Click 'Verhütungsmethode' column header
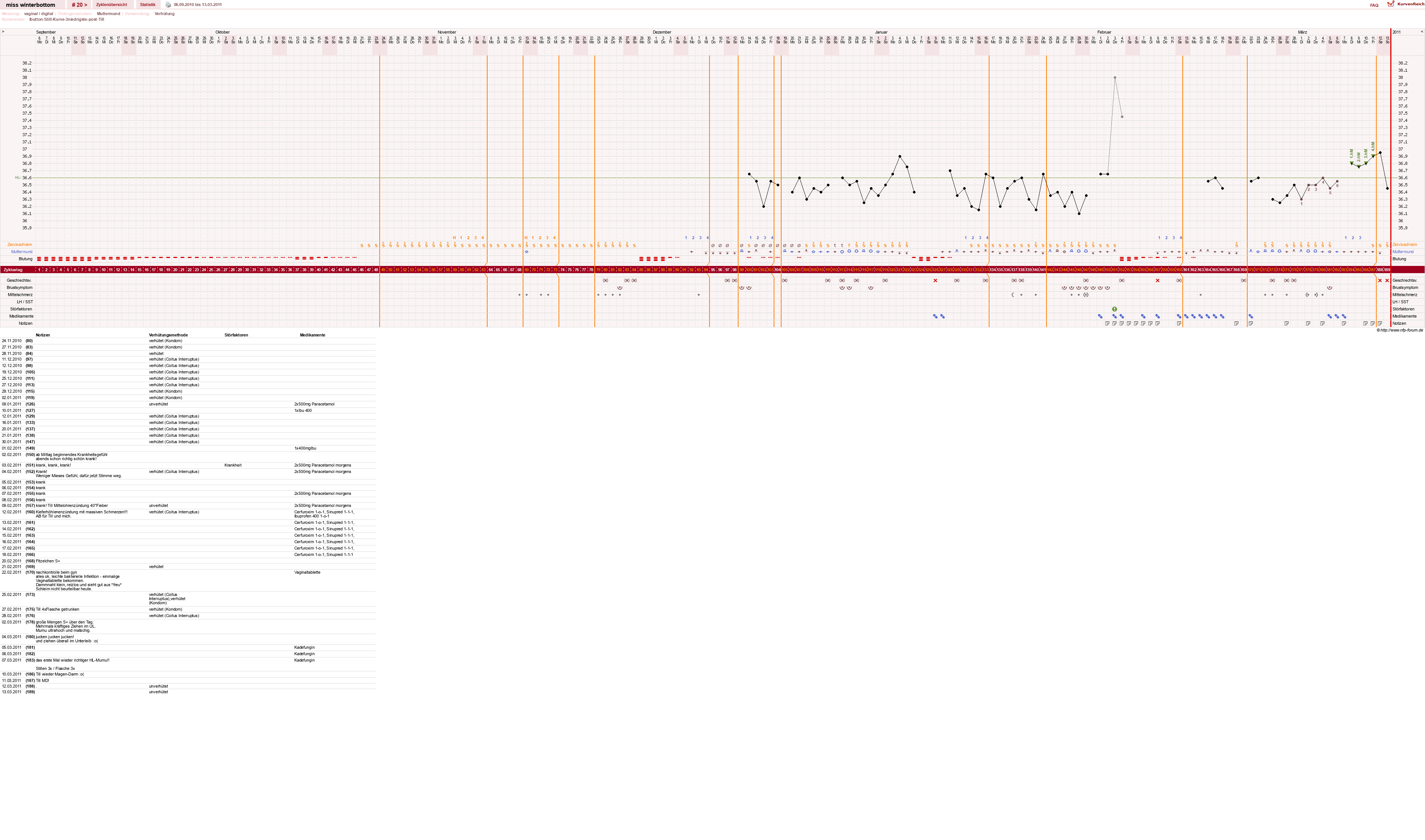This screenshot has width=1425, height=840. (x=168, y=335)
